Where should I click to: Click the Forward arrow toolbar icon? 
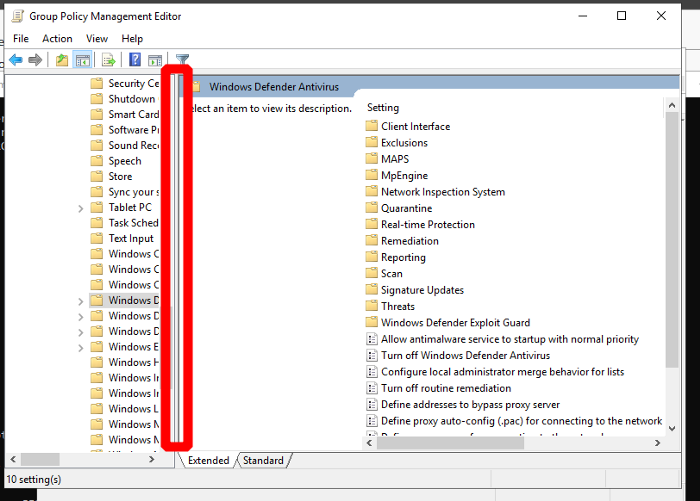35,59
